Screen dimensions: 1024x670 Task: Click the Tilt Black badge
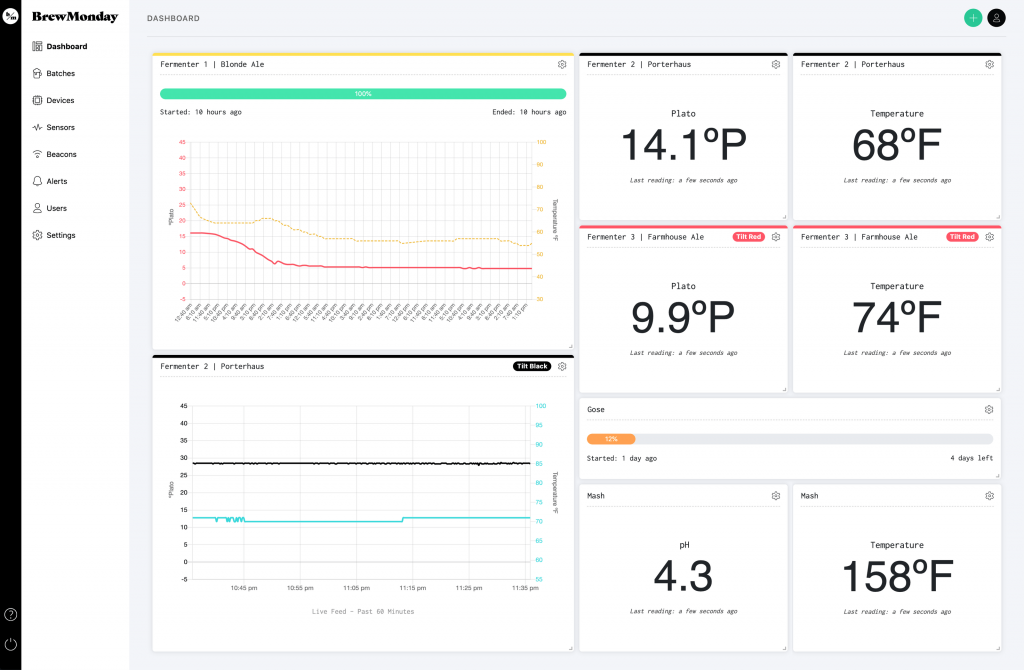coord(531,366)
